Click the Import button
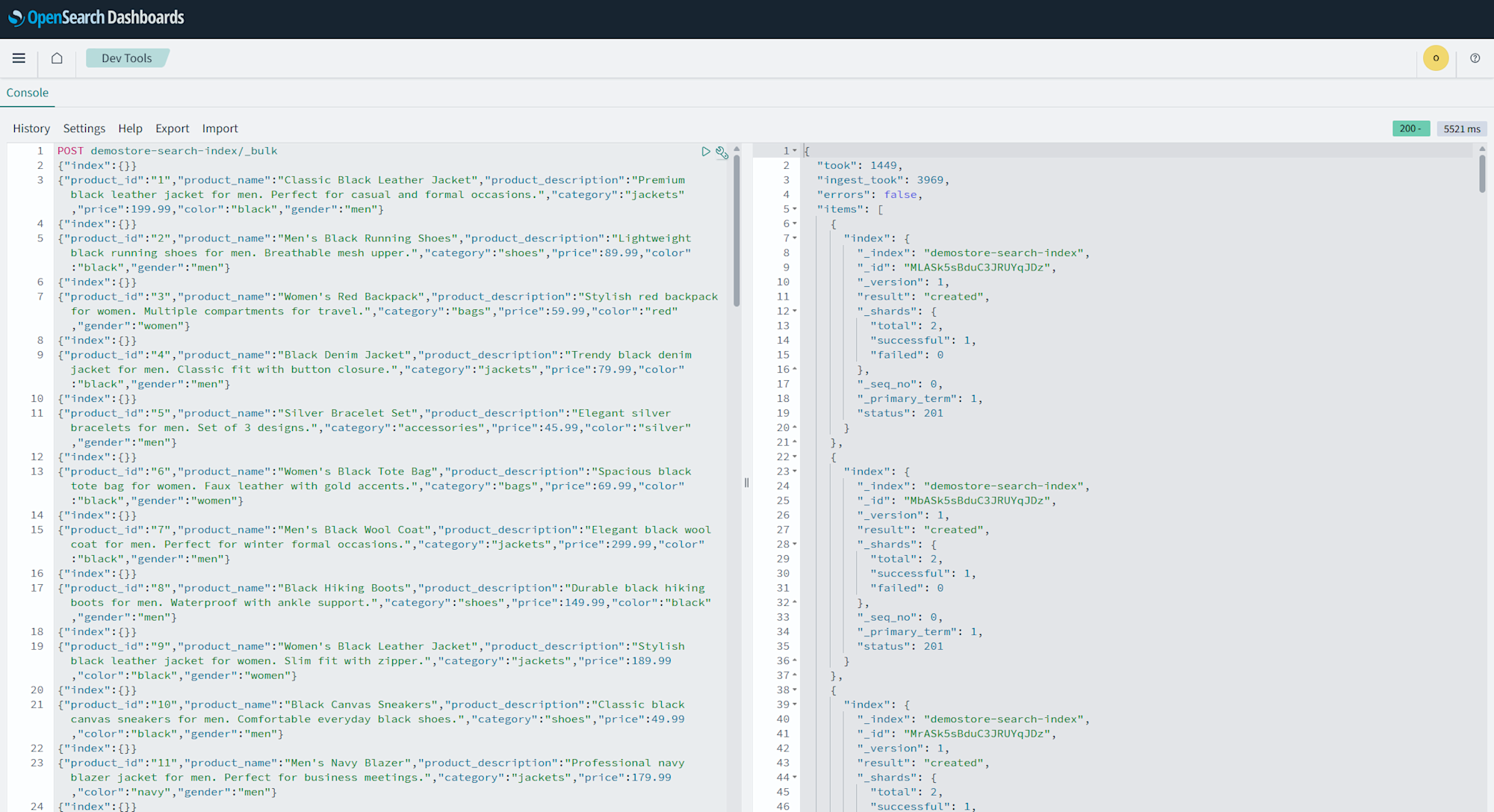The height and width of the screenshot is (812, 1494). point(220,128)
